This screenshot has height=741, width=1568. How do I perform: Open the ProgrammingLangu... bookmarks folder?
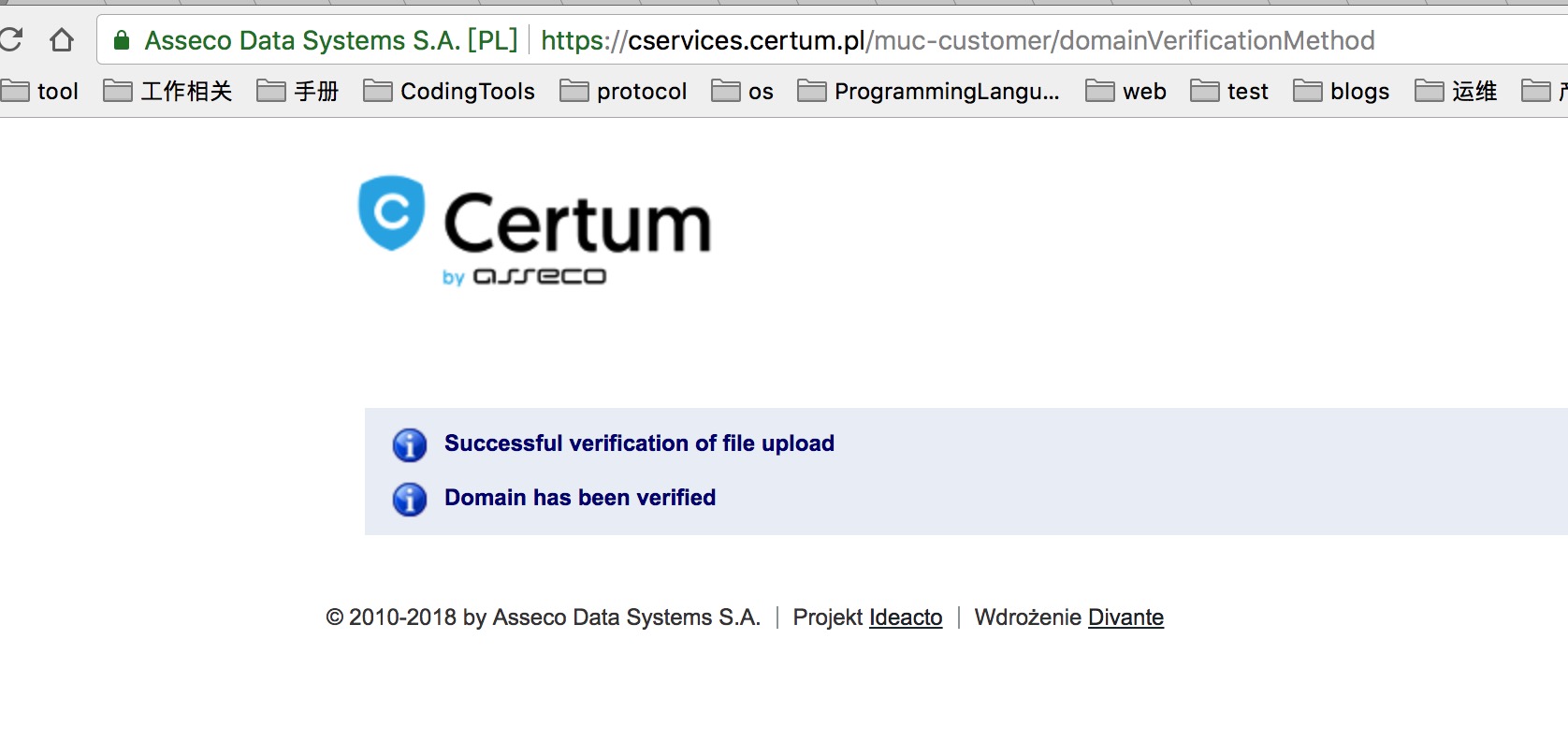pyautogui.click(x=928, y=91)
